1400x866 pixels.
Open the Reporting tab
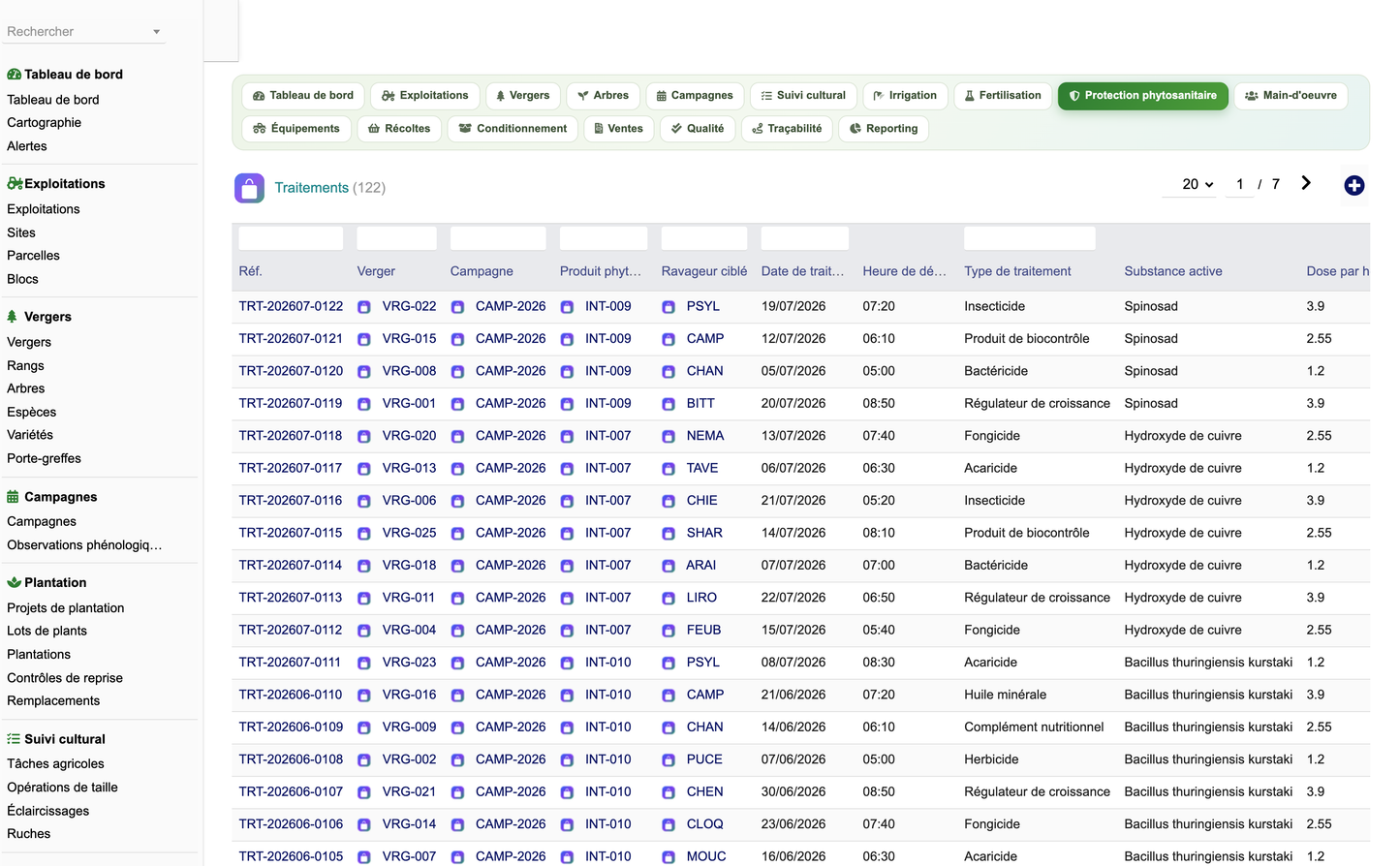pos(883,129)
